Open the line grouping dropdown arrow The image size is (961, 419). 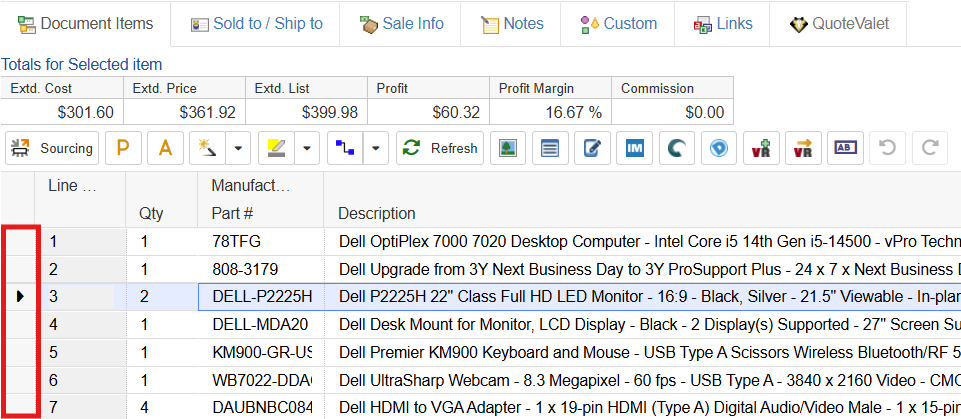click(376, 149)
